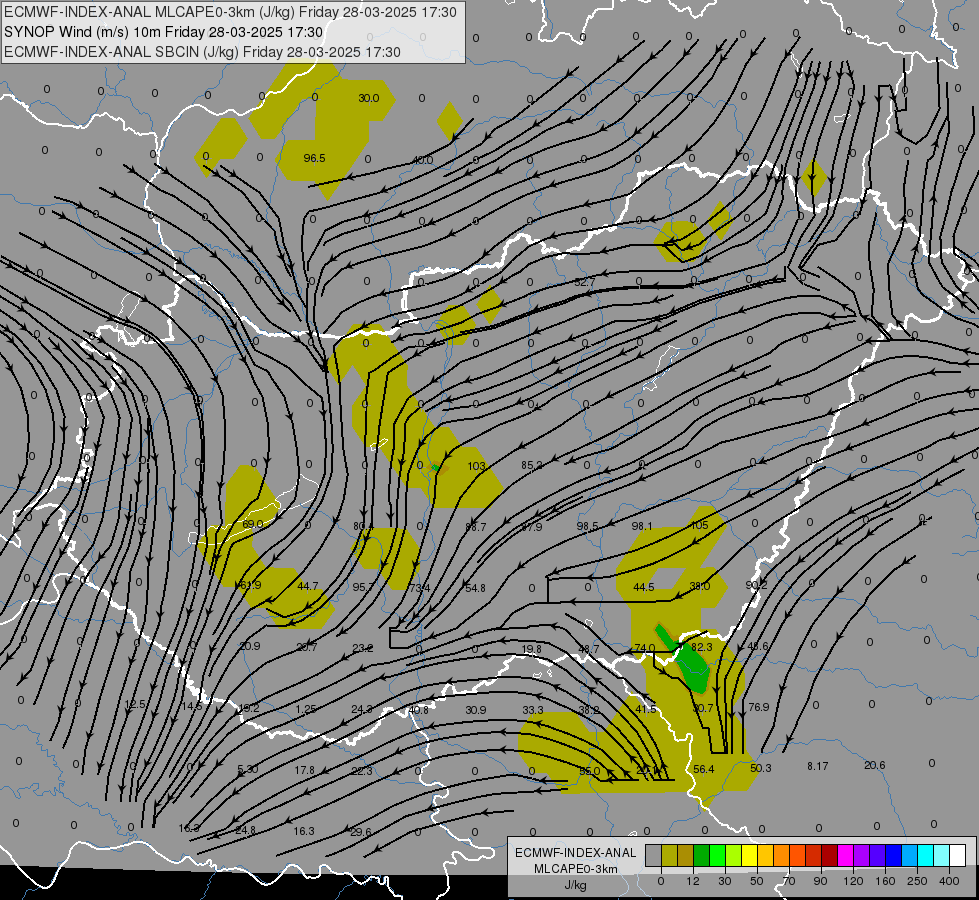Click the 33.3 map value
The image size is (979, 900).
[x=533, y=710]
